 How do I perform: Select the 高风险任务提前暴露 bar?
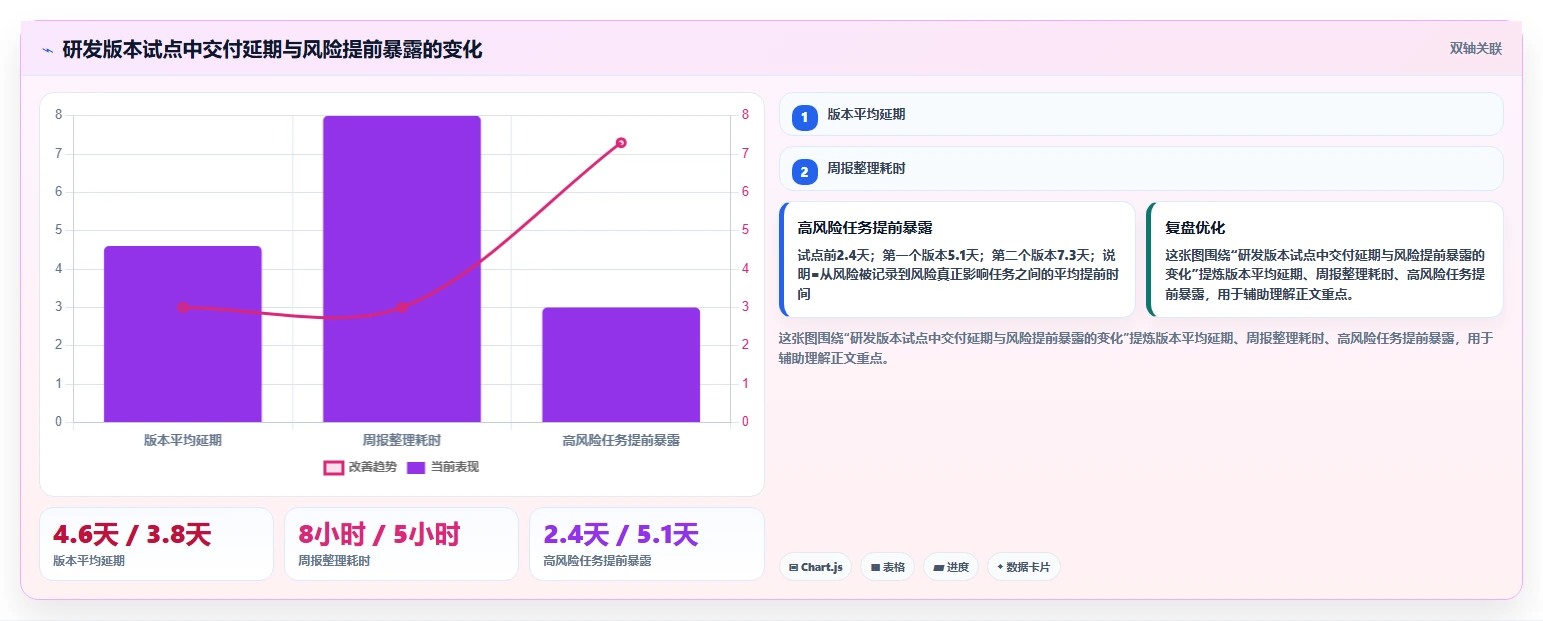pyautogui.click(x=621, y=365)
